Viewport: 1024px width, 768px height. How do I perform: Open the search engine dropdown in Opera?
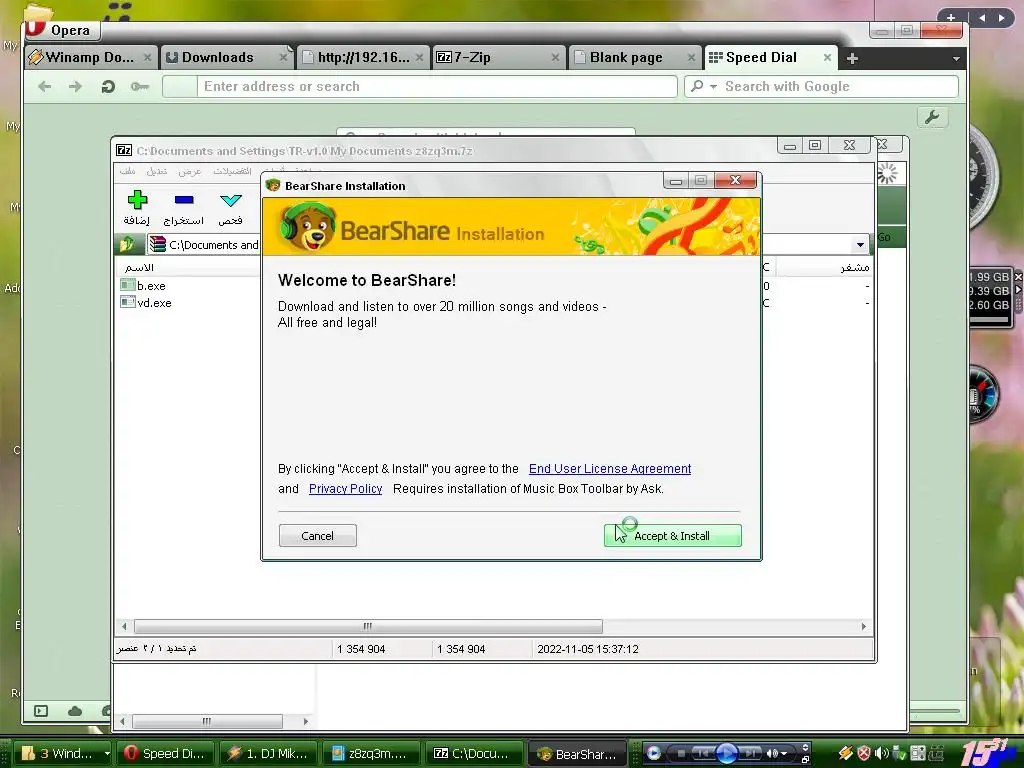click(x=713, y=86)
